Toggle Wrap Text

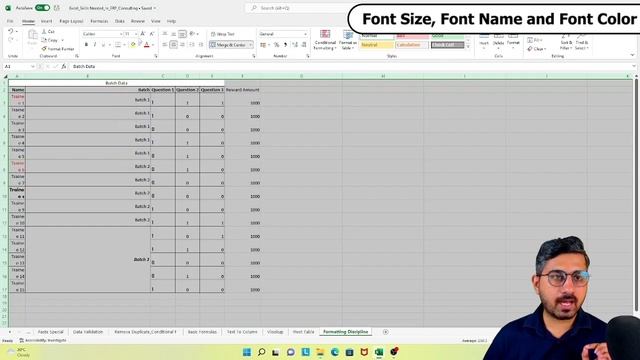coord(222,34)
